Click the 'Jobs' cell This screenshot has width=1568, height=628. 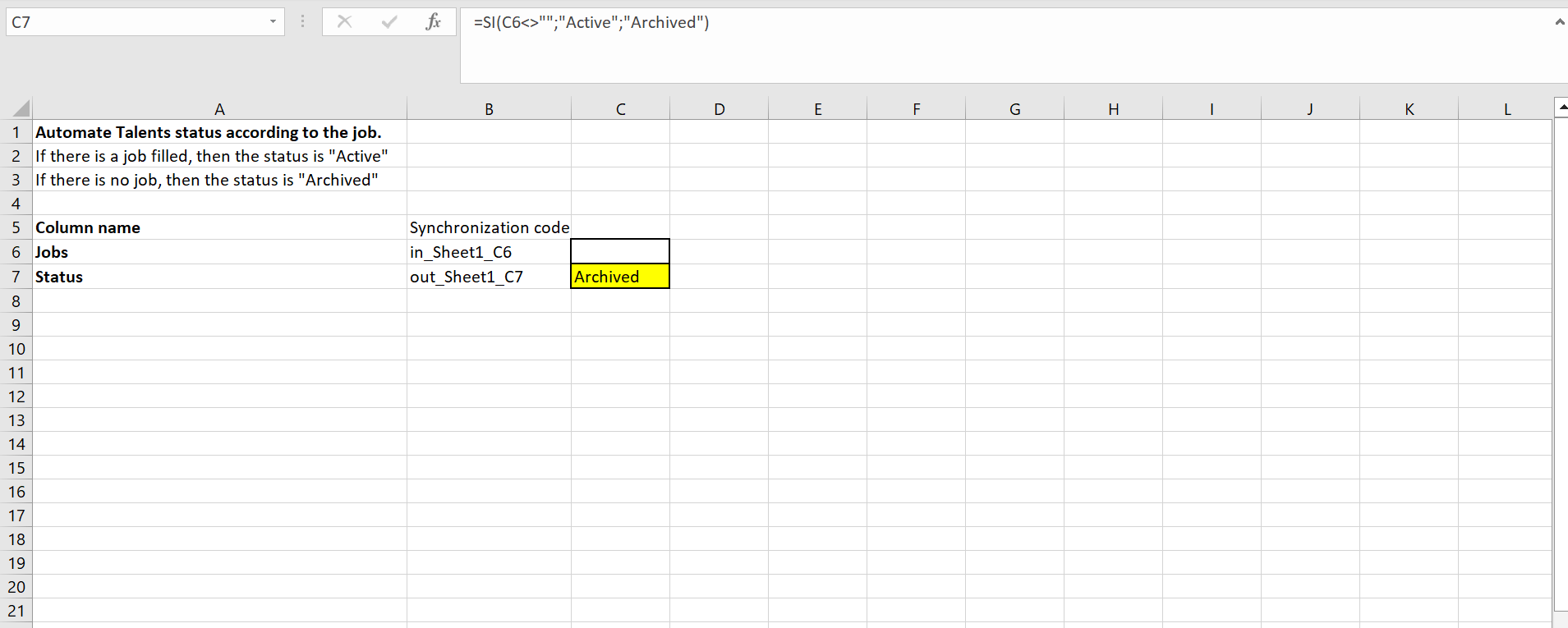point(219,252)
